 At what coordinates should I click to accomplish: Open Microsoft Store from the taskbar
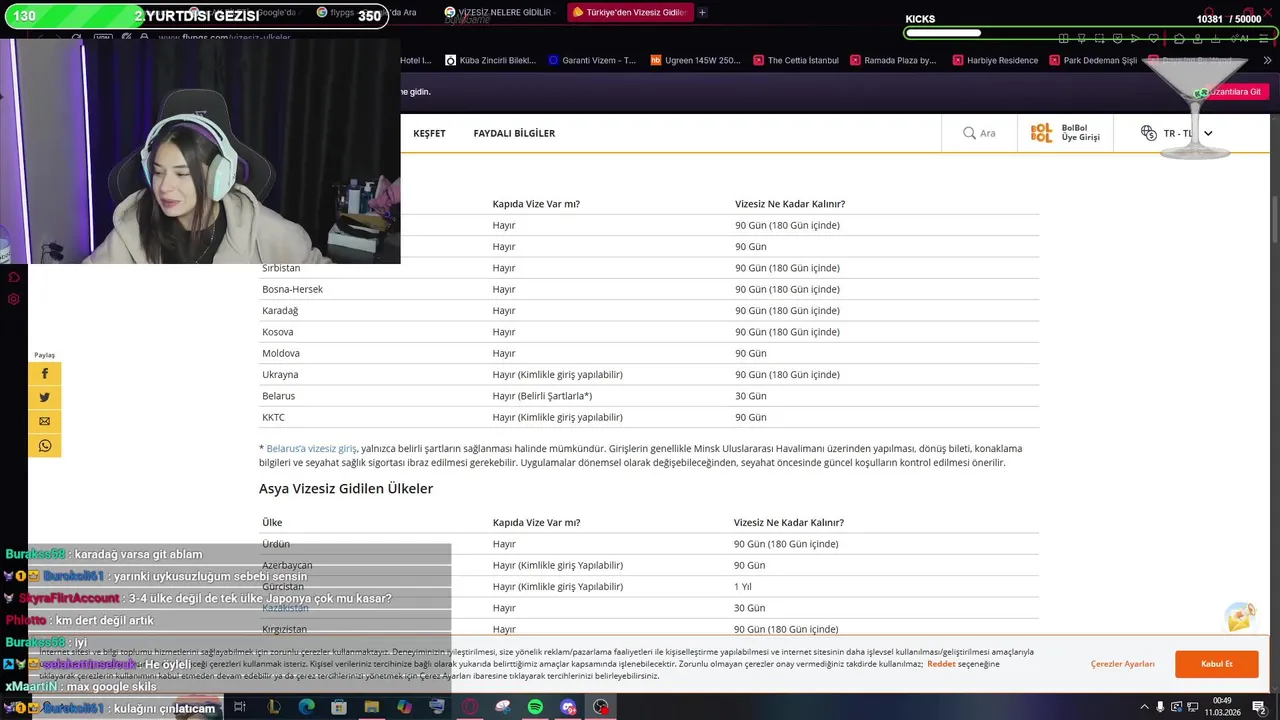pos(339,707)
